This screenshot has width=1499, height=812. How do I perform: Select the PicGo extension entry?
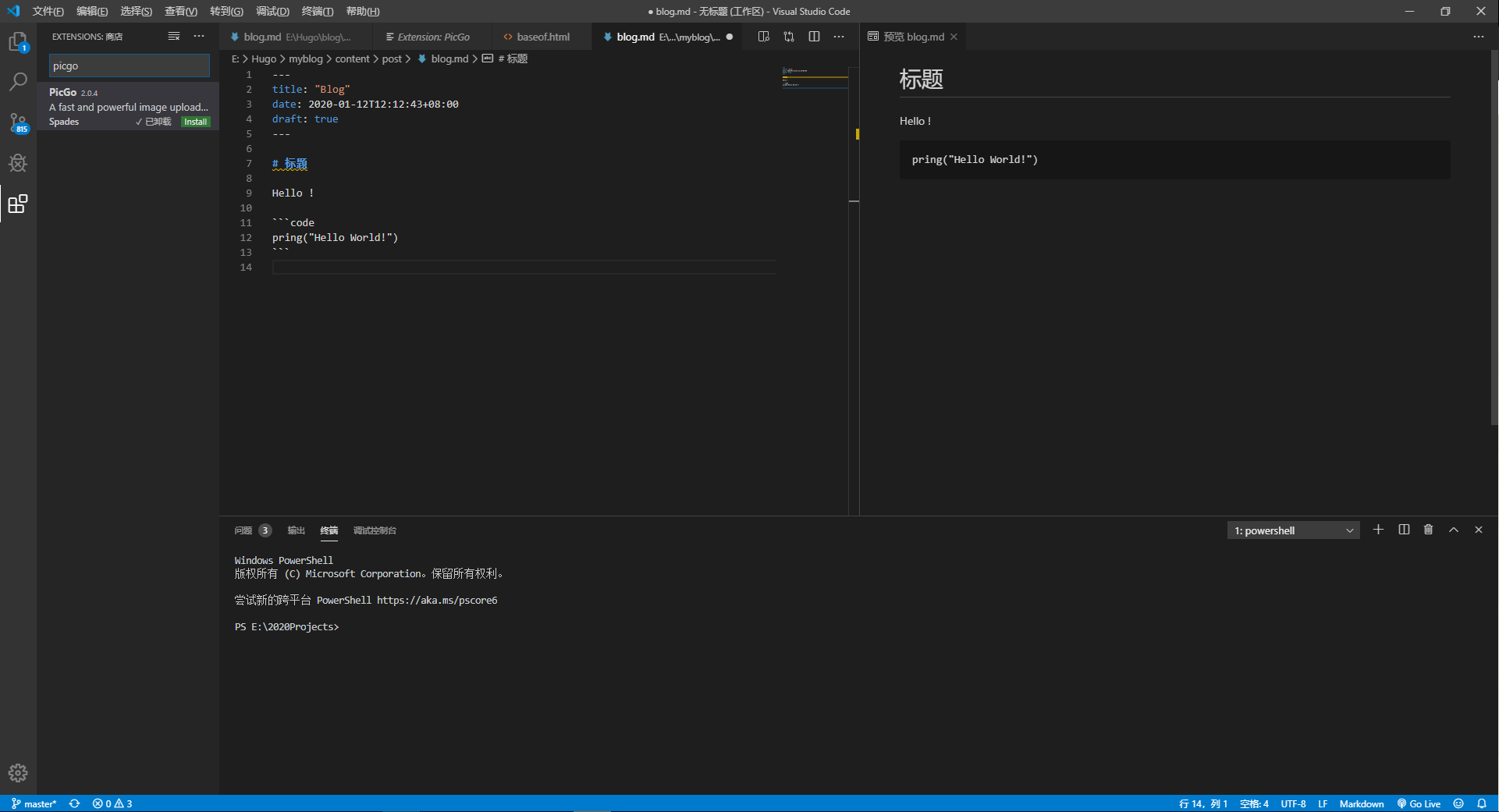128,107
